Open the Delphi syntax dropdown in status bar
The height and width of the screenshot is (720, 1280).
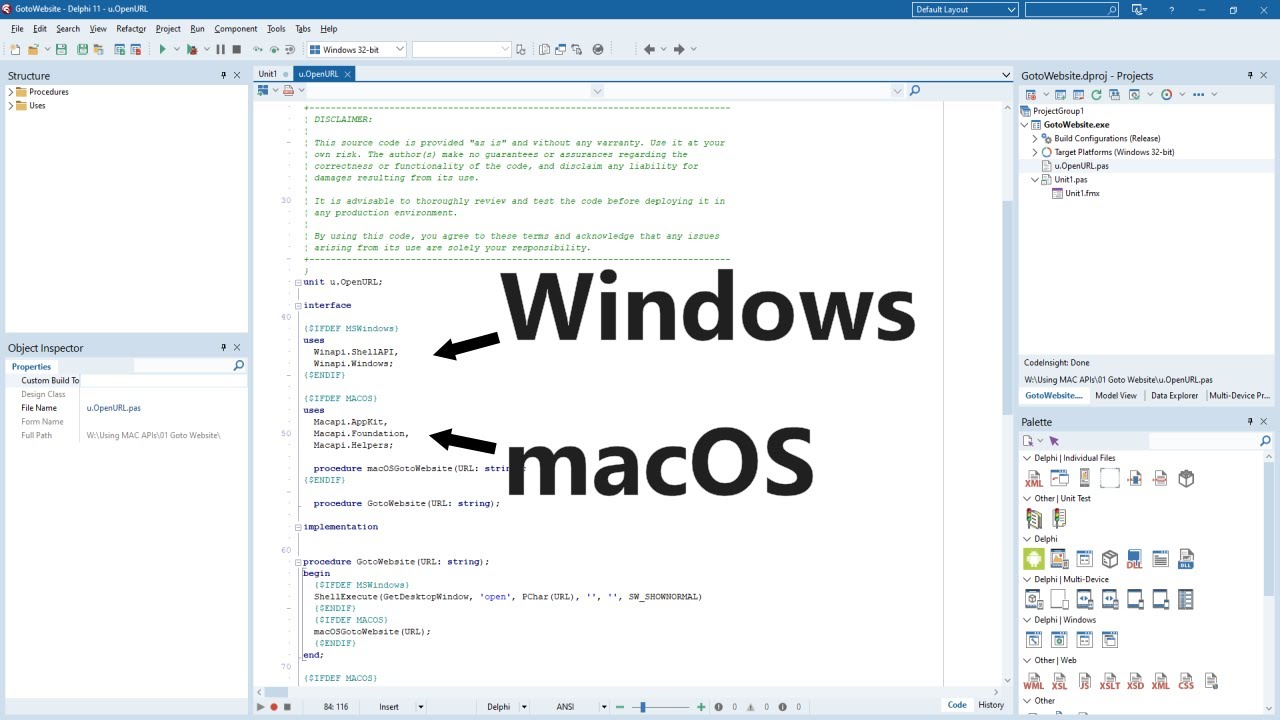(x=524, y=707)
